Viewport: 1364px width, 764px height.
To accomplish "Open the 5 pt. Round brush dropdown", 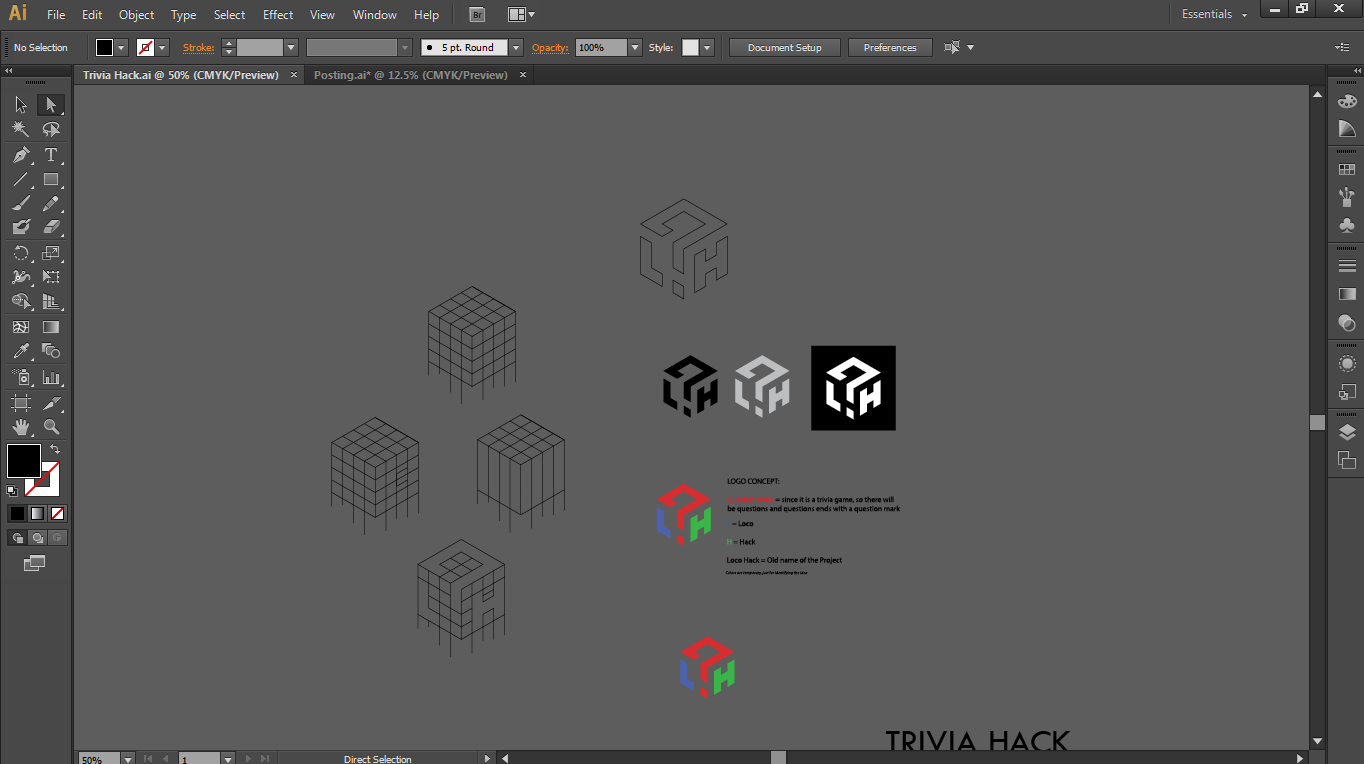I will click(516, 47).
